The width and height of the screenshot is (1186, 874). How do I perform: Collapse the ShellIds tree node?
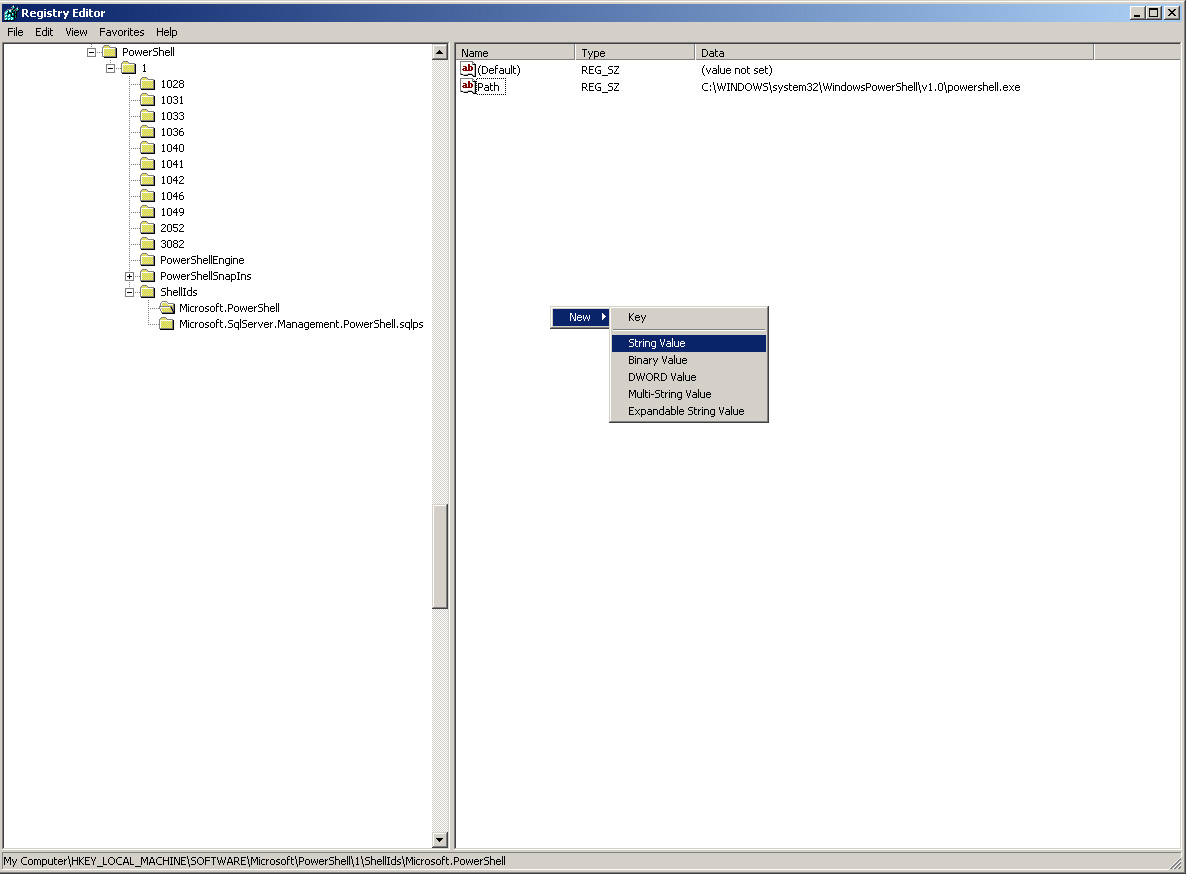point(129,292)
